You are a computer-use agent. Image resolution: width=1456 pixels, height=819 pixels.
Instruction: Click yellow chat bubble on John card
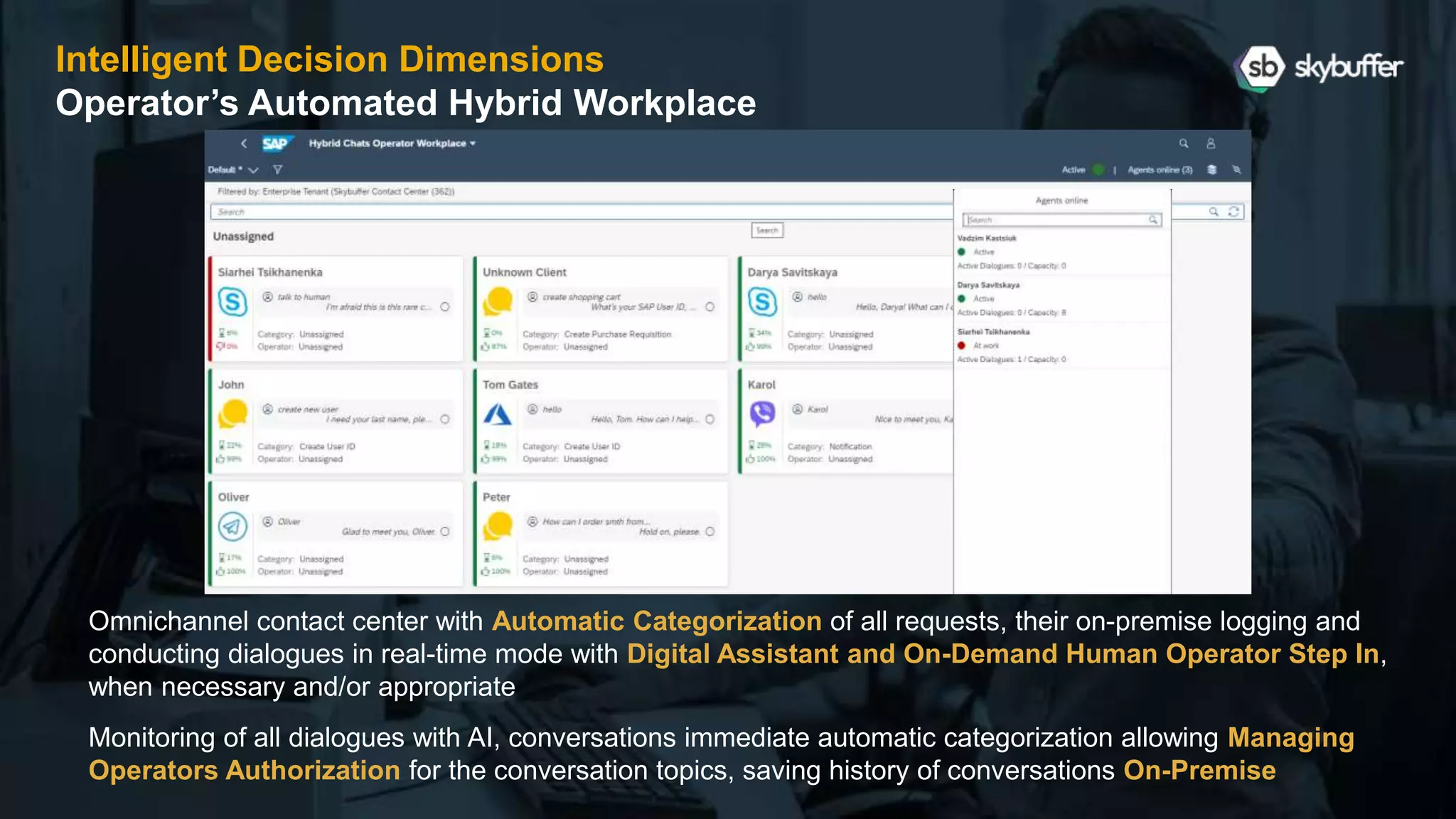click(x=232, y=414)
